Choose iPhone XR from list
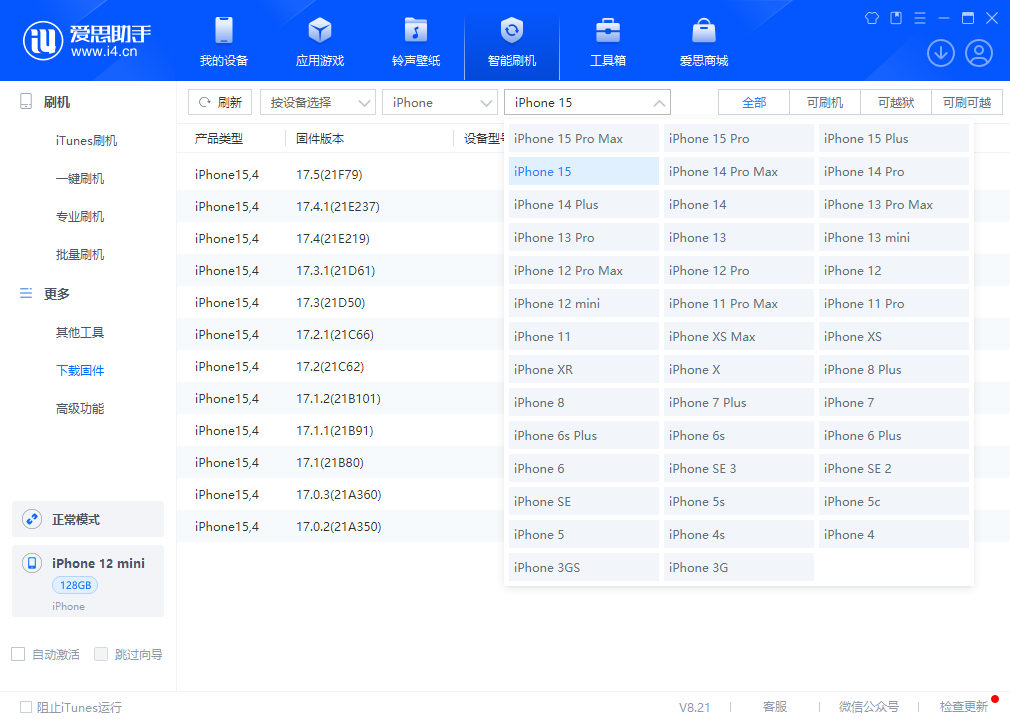1010x722 pixels. 584,370
